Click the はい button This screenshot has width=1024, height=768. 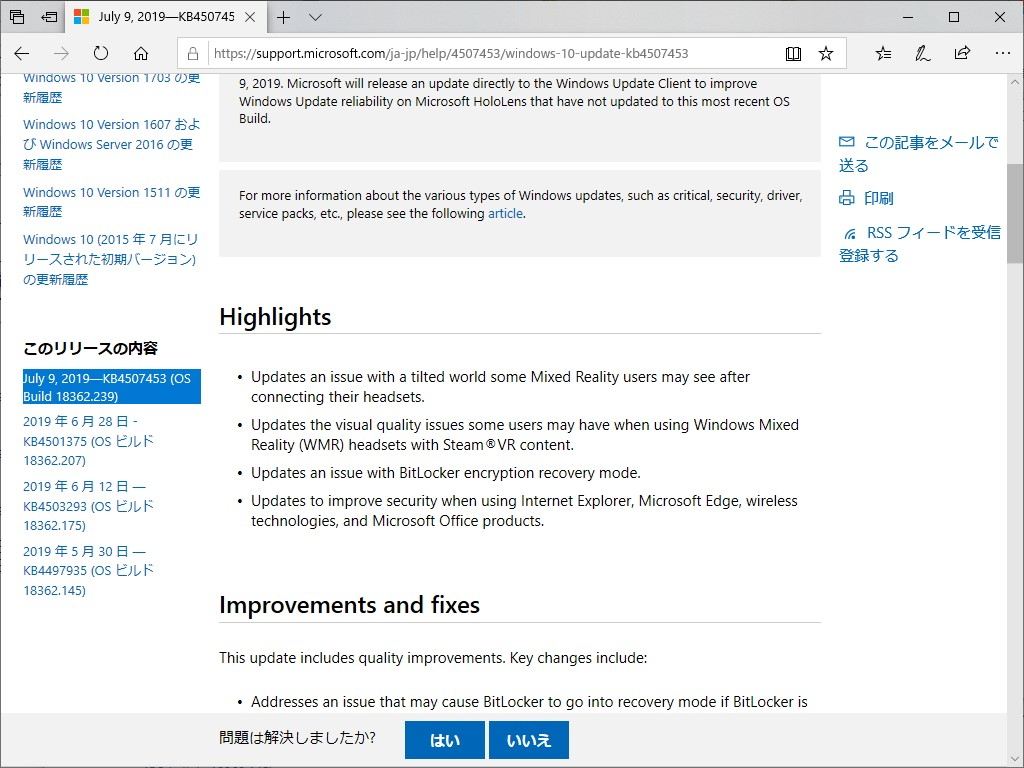pos(445,740)
